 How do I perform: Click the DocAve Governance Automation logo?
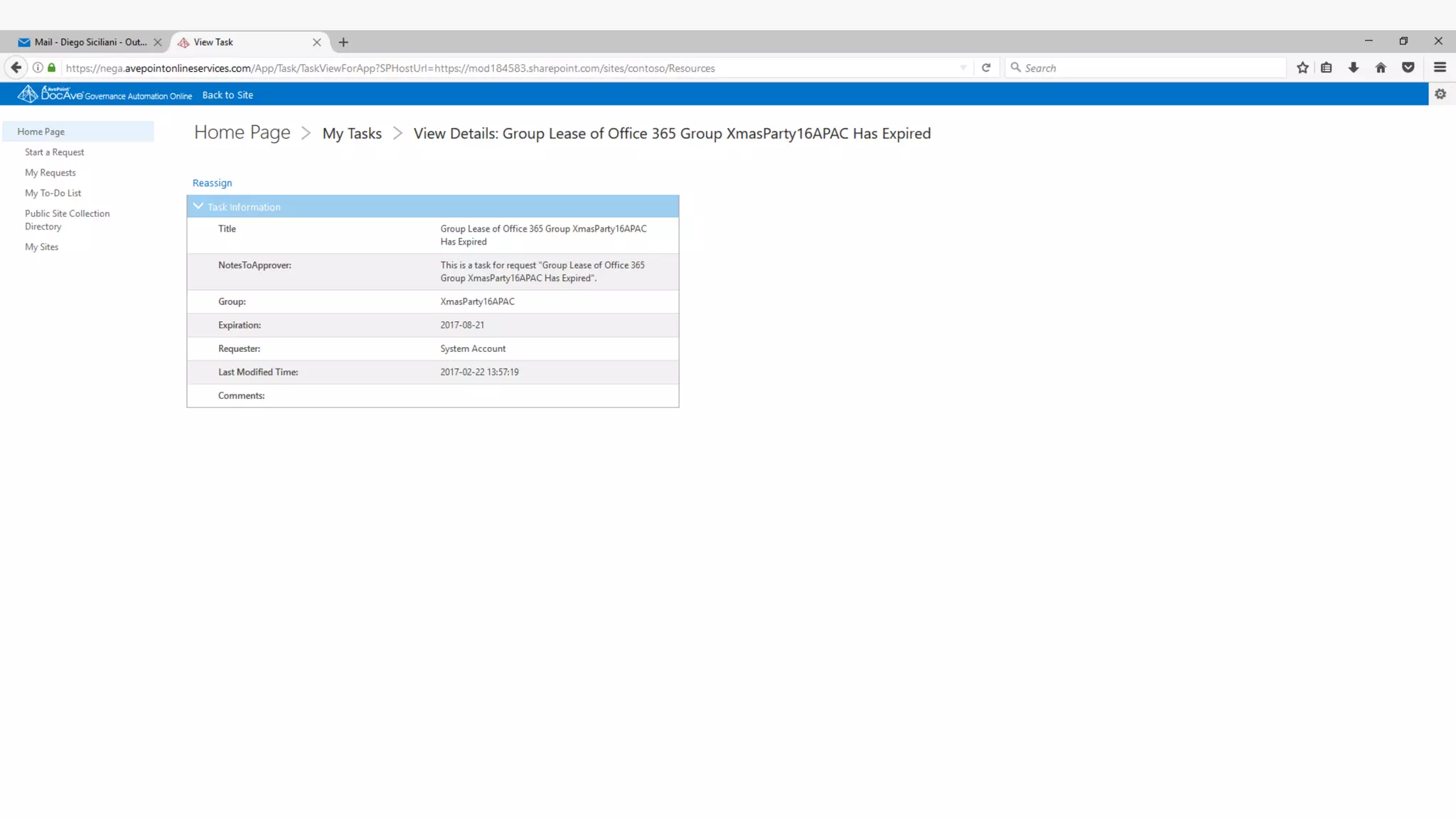(x=104, y=94)
